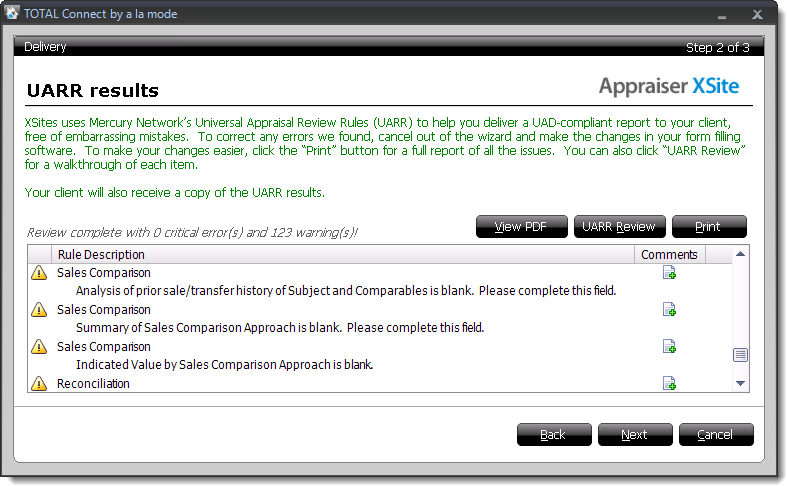This screenshot has width=787, height=486.
Task: Click the TOTAL Connect app icon in title bar
Action: click(x=12, y=13)
